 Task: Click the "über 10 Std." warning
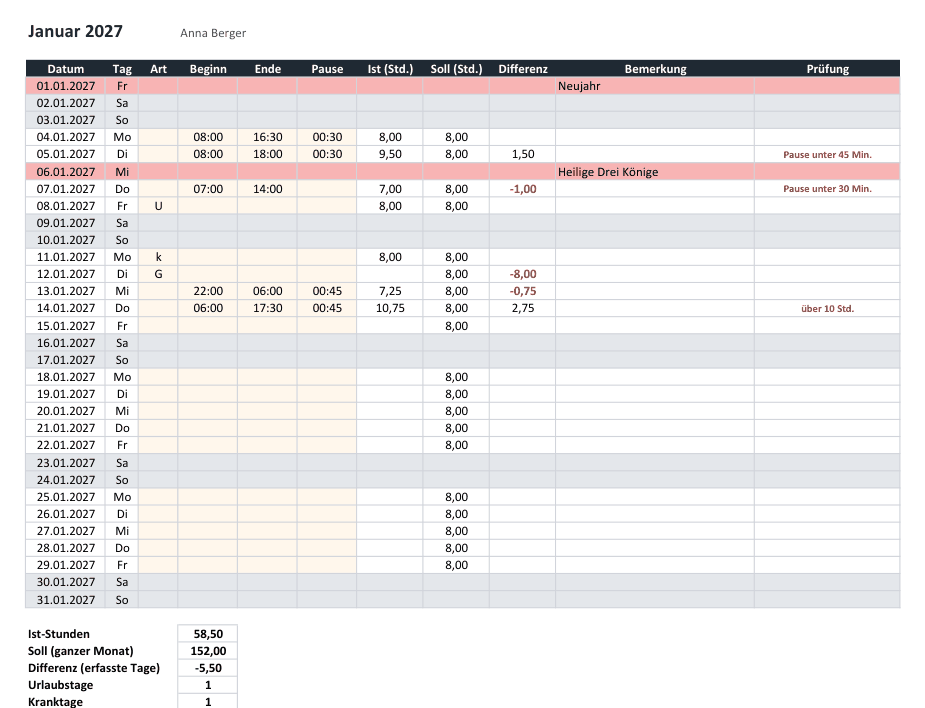coord(827,309)
